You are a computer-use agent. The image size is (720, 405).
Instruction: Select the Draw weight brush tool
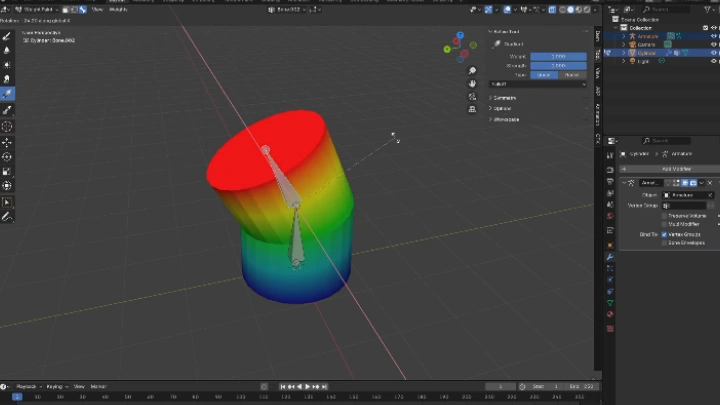point(7,36)
